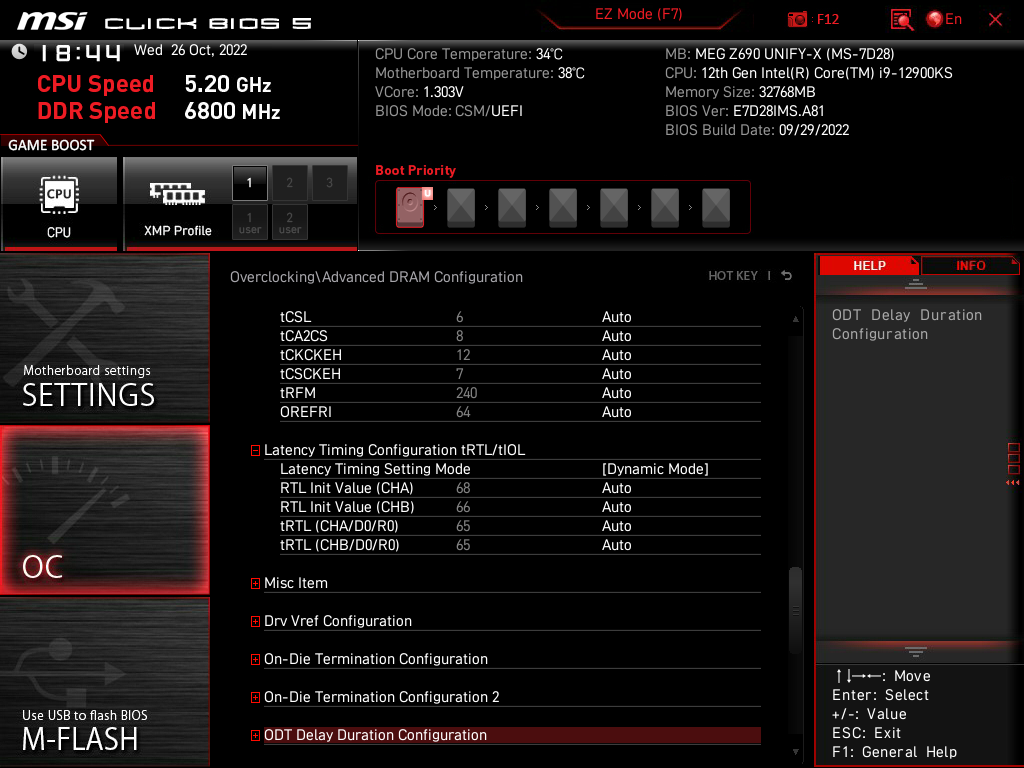Click the fifth boot priority device slot
Image resolution: width=1024 pixels, height=768 pixels.
click(614, 208)
